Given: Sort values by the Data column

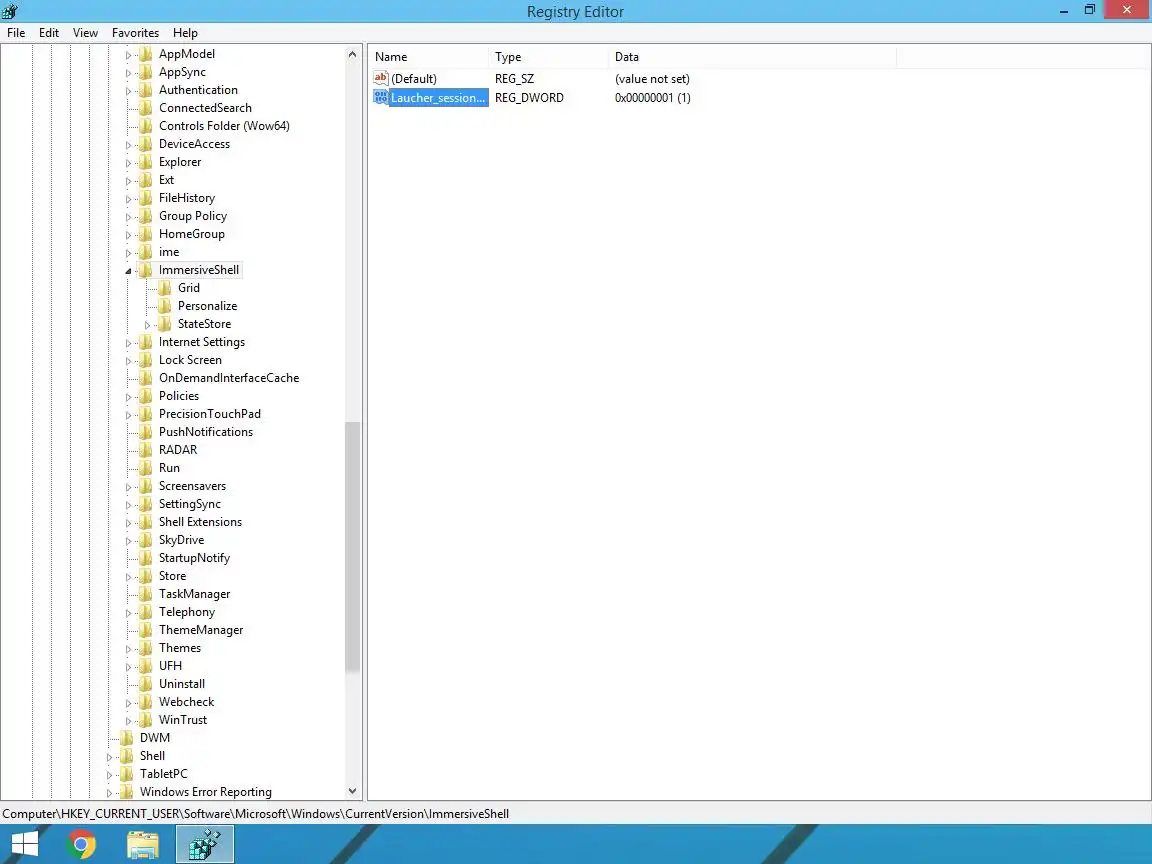Looking at the screenshot, I should pos(753,57).
